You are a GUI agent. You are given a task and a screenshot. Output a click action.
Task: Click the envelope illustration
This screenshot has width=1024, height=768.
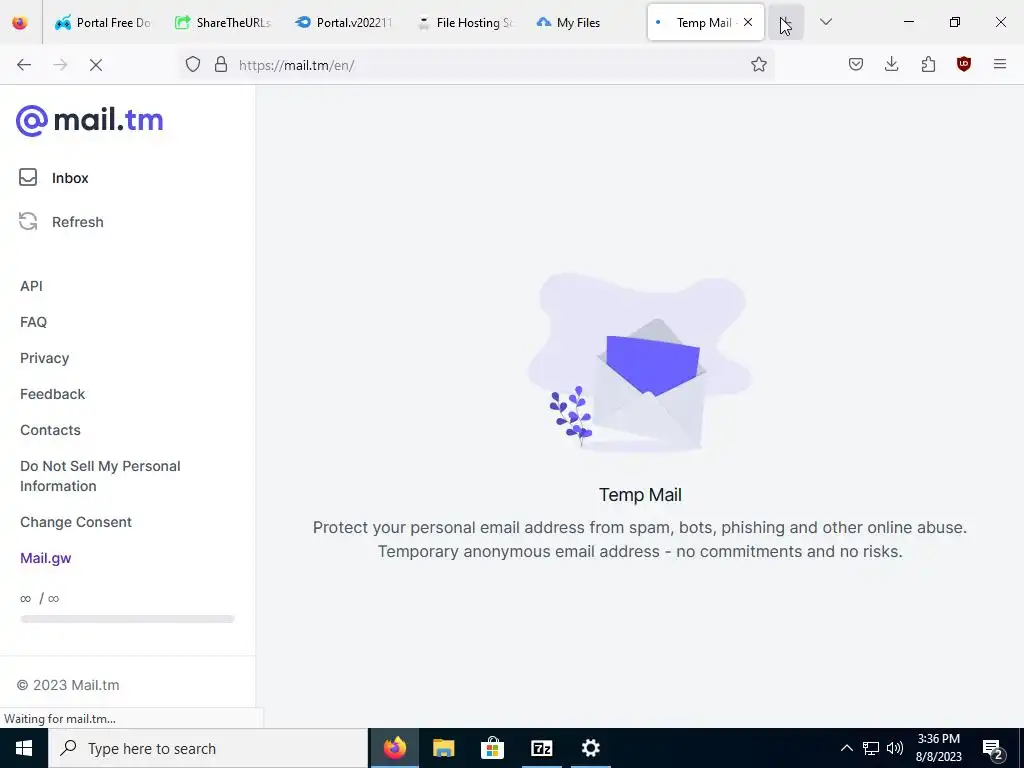[x=640, y=363]
